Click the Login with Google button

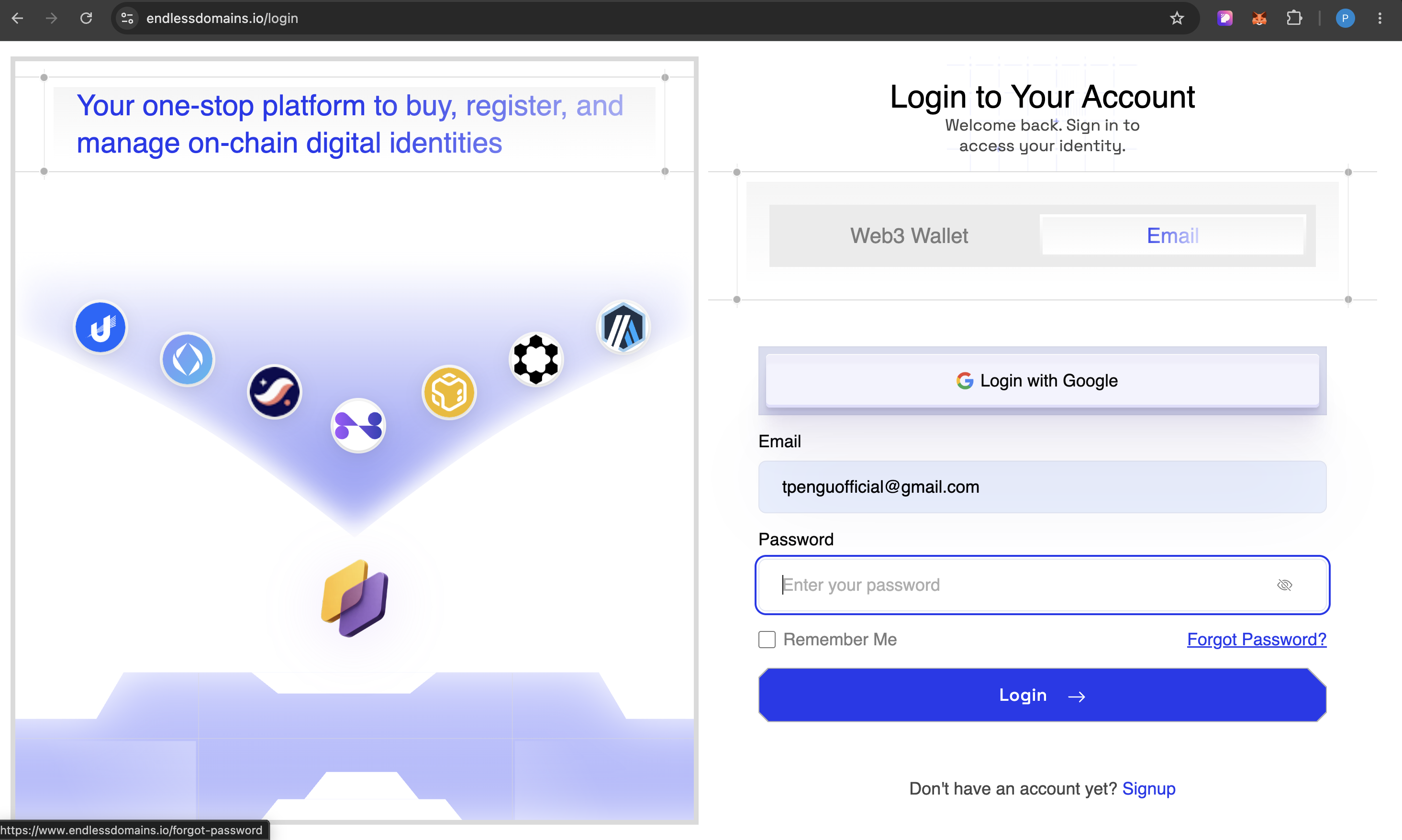(1042, 380)
